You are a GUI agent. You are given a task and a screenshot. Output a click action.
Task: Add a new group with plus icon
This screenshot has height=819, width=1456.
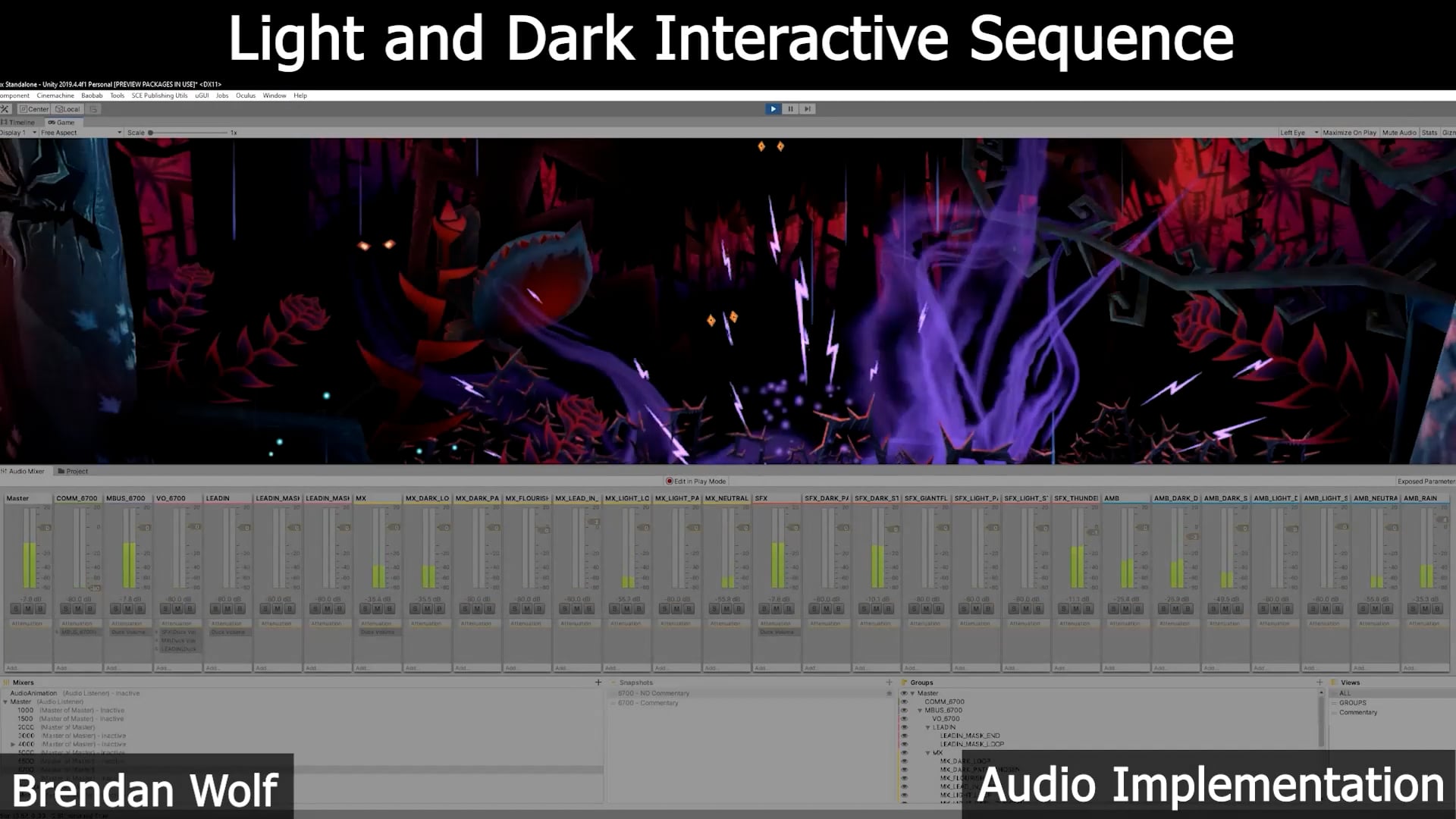pyautogui.click(x=1319, y=682)
